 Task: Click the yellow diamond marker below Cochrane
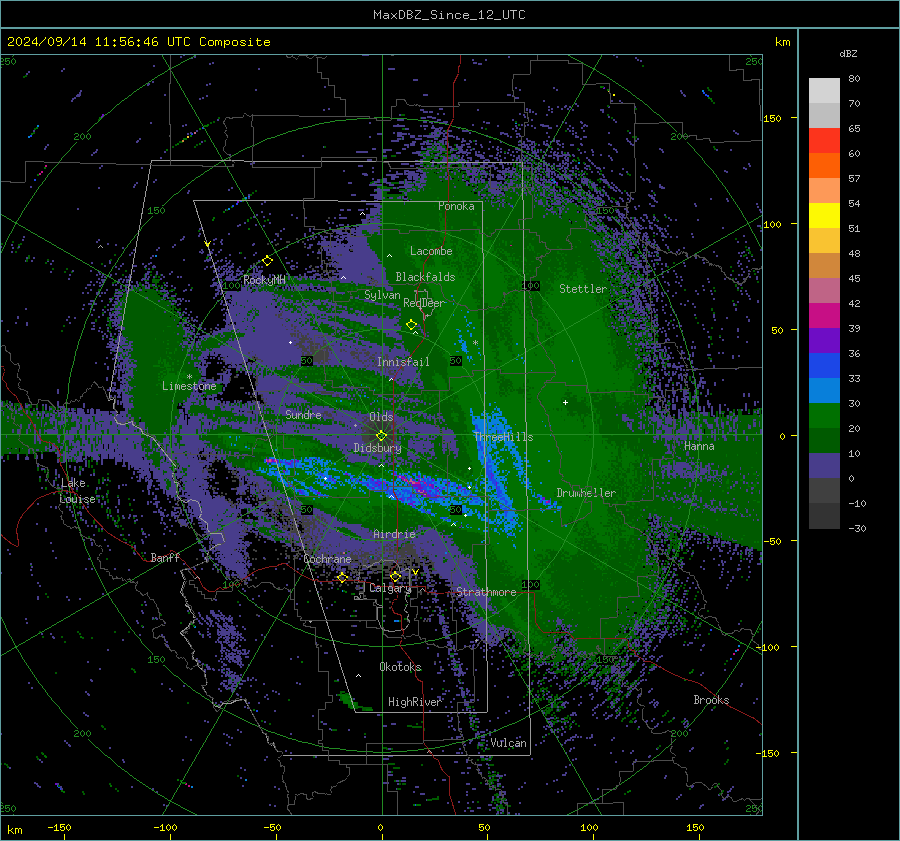pos(342,577)
